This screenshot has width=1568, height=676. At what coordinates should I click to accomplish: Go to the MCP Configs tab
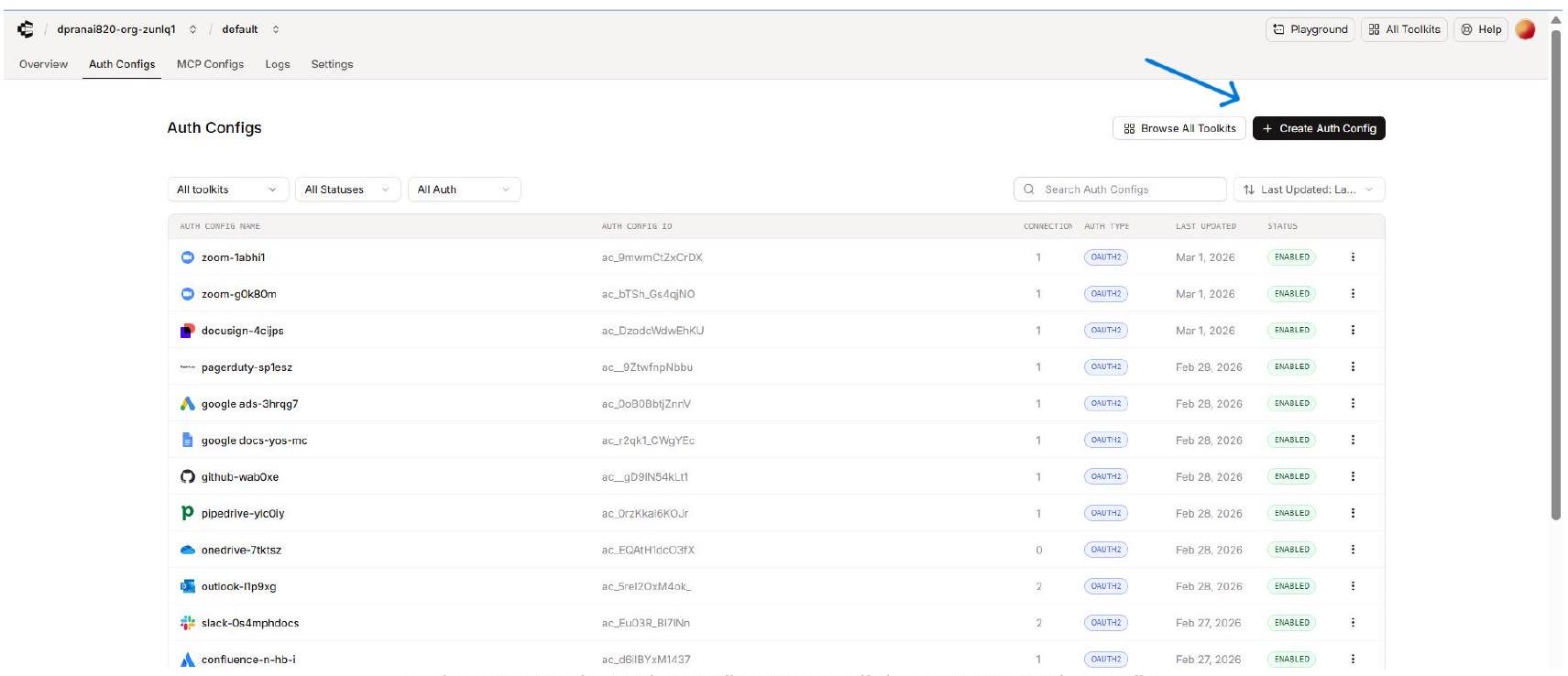coord(210,64)
